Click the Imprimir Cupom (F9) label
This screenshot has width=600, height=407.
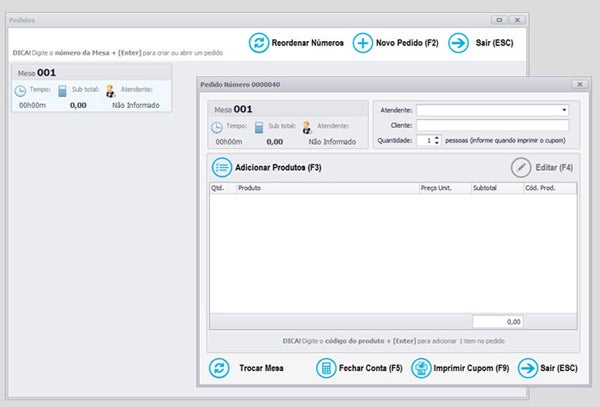pos(471,368)
